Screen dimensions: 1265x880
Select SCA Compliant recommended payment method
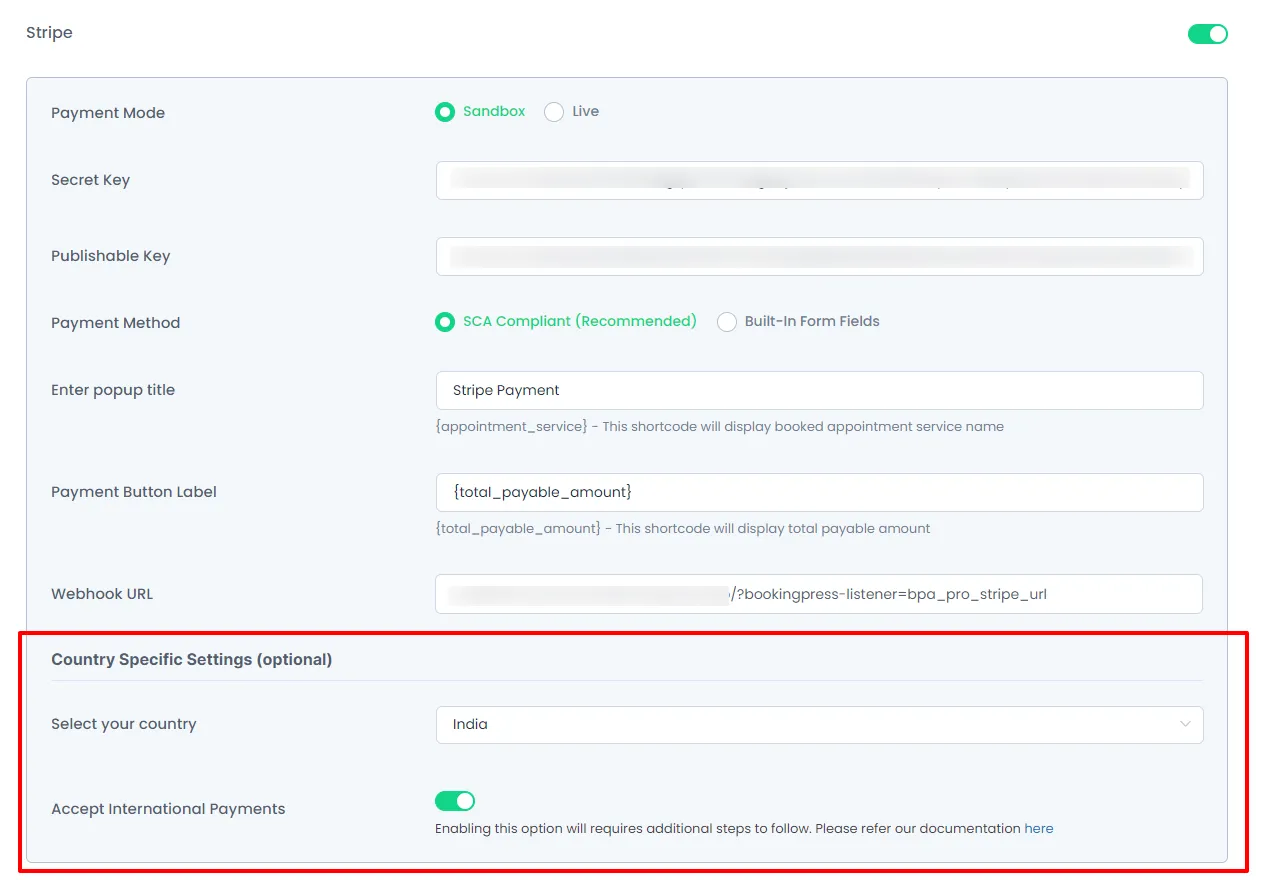point(445,321)
